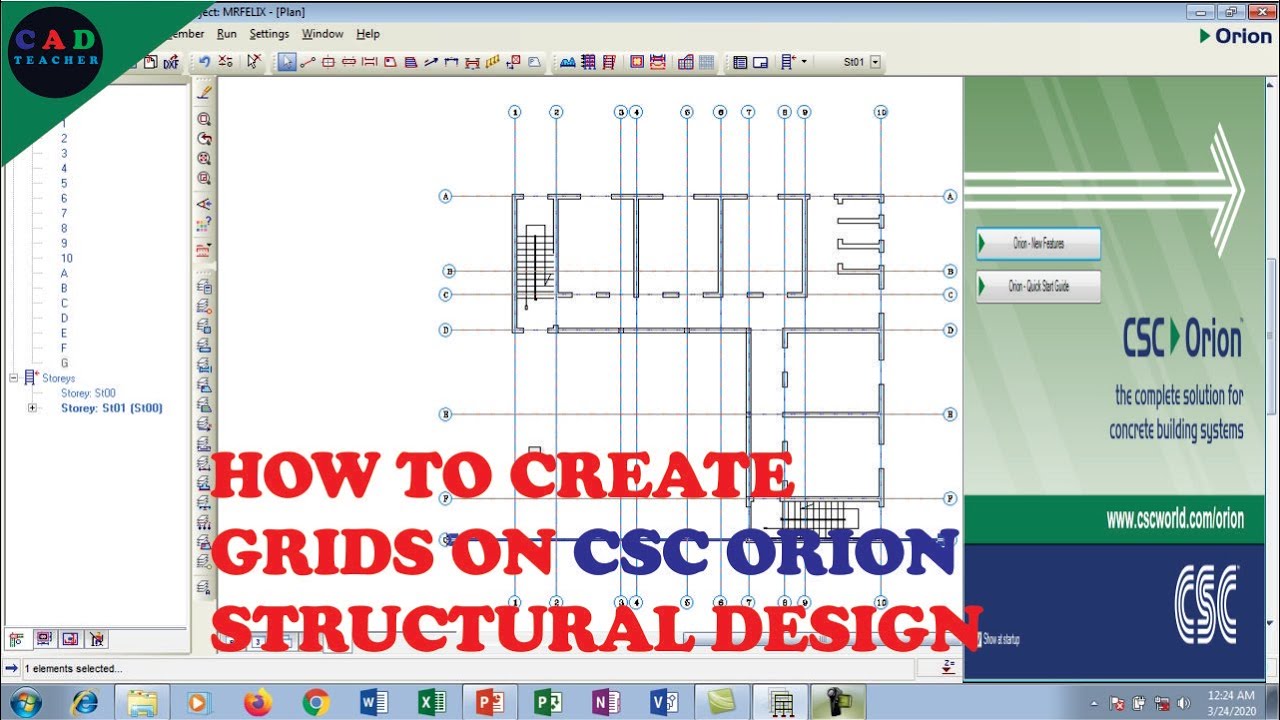Select the pointer selection tool in toolbar
Screen dimensions: 1280x720
[287, 62]
